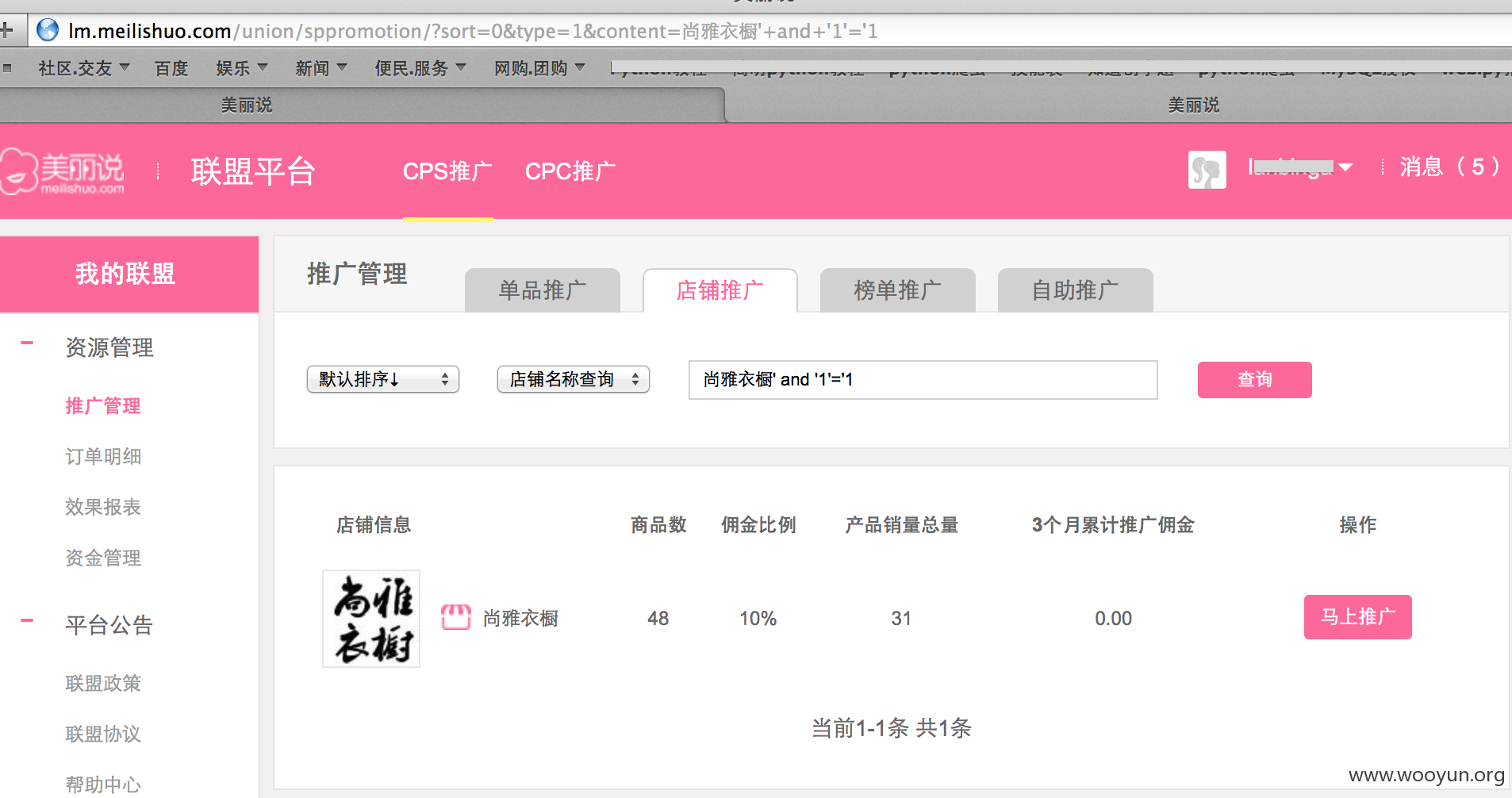Open the 百度 bookmark
This screenshot has height=798, width=1512.
click(x=171, y=68)
